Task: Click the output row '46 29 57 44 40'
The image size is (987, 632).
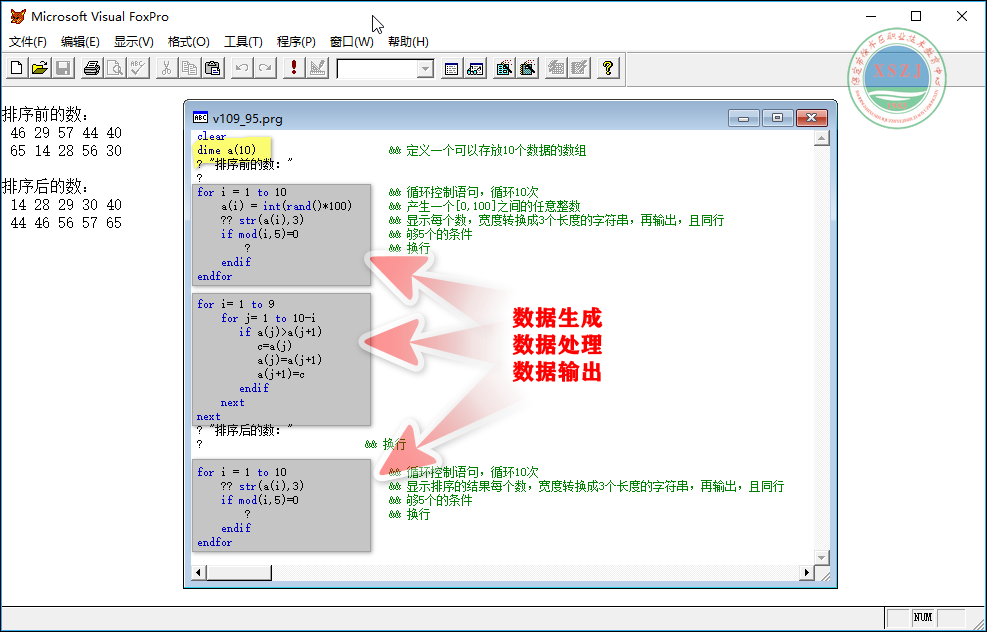Action: [x=66, y=133]
